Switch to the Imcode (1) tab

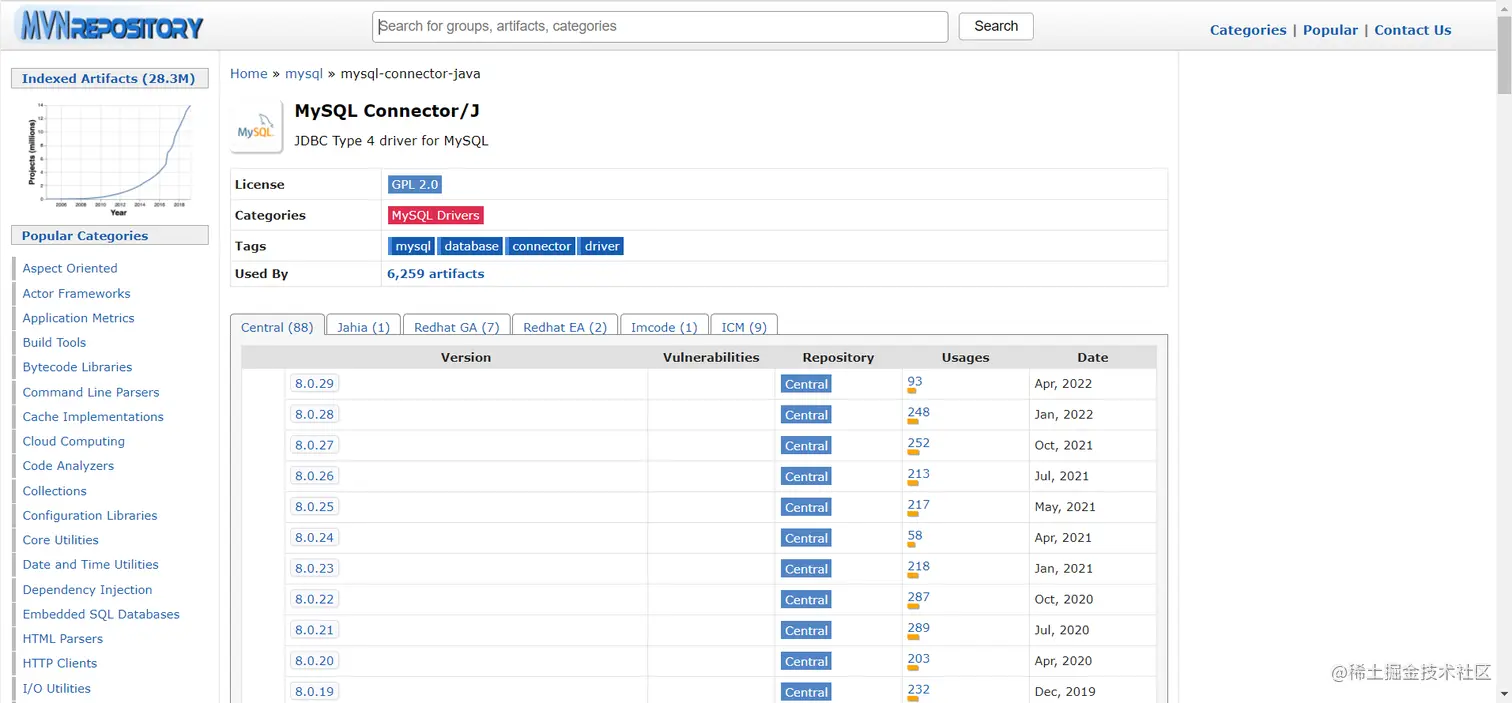[664, 327]
